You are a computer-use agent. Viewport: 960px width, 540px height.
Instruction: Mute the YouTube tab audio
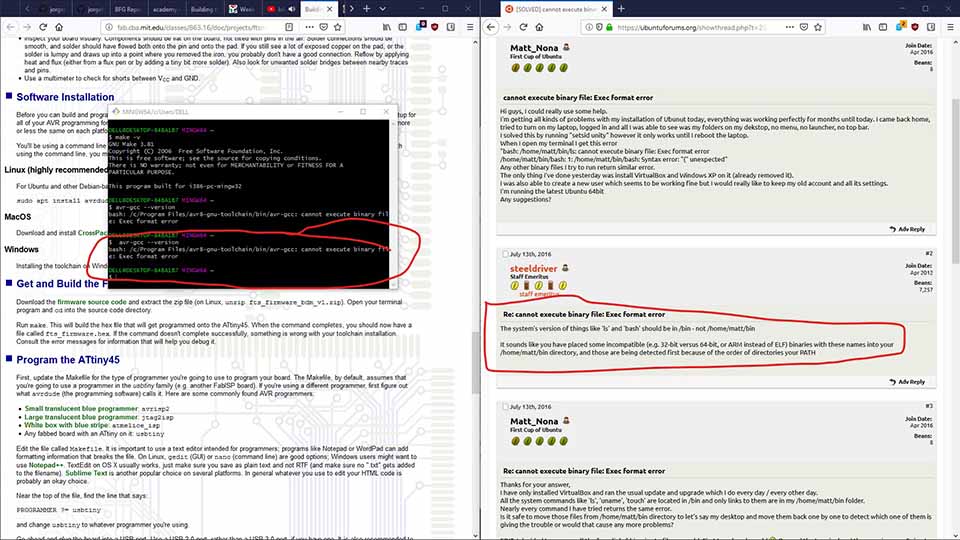291,9
